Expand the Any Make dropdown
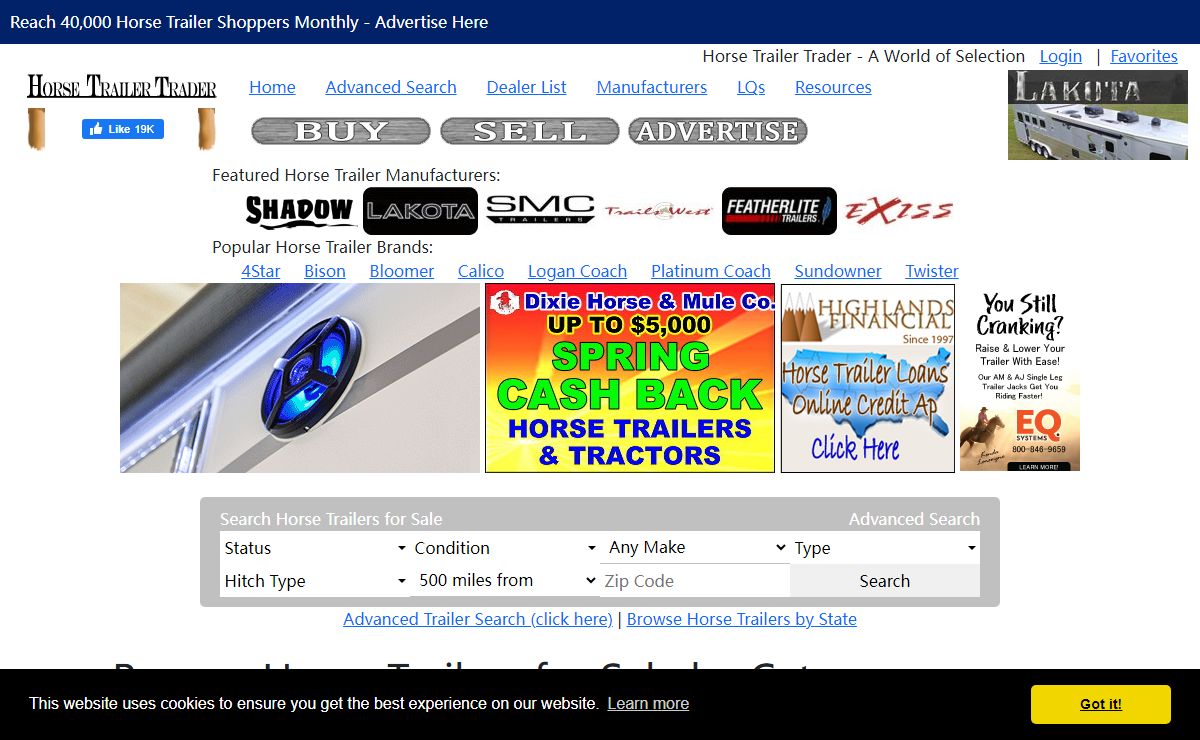 point(695,547)
